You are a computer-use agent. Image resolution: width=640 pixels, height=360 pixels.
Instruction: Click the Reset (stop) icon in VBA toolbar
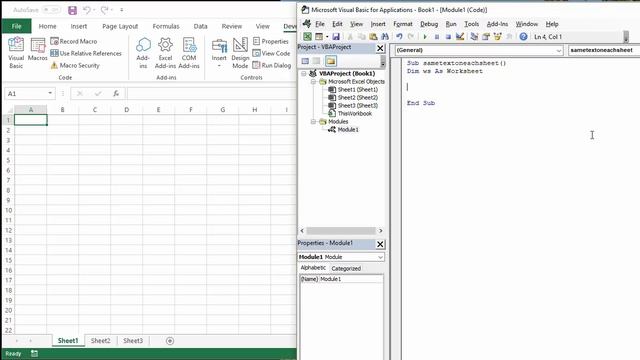pos(448,37)
